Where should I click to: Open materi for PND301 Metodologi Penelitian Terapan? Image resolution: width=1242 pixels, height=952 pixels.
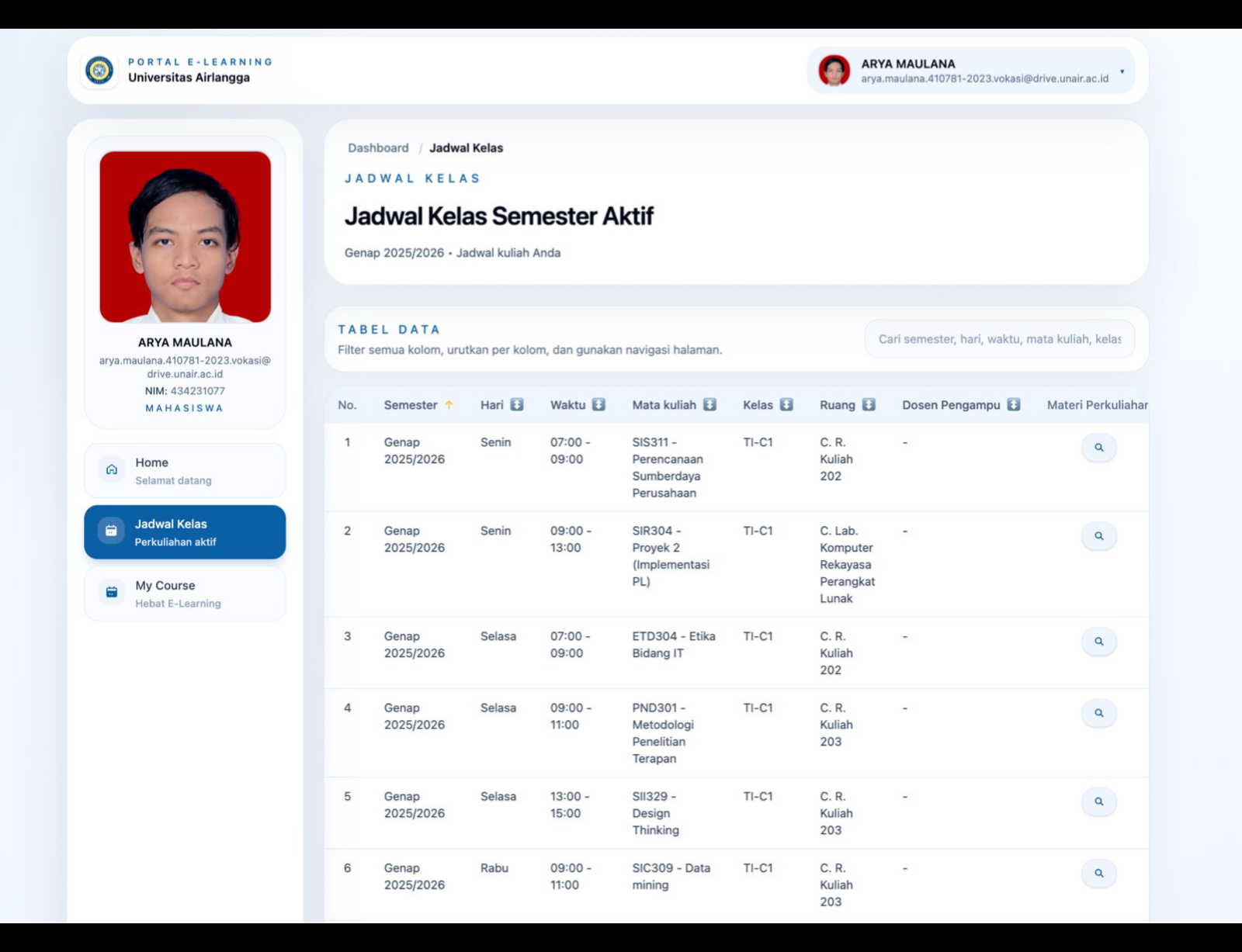coord(1099,713)
